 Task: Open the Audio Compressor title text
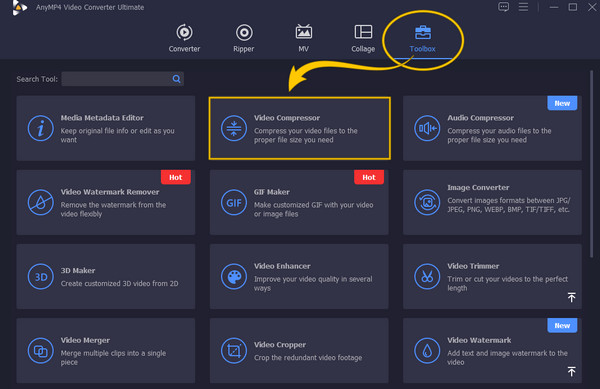click(481, 118)
